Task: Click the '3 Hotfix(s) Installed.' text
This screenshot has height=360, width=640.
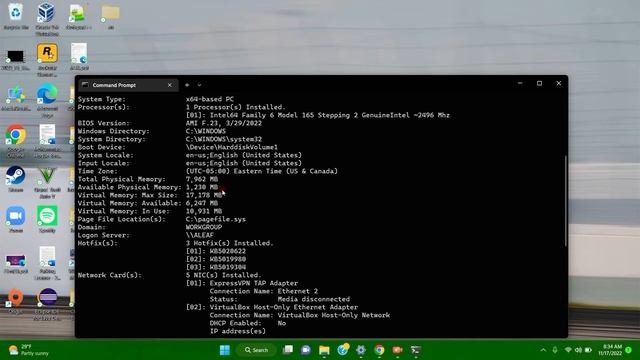Action: [229, 243]
